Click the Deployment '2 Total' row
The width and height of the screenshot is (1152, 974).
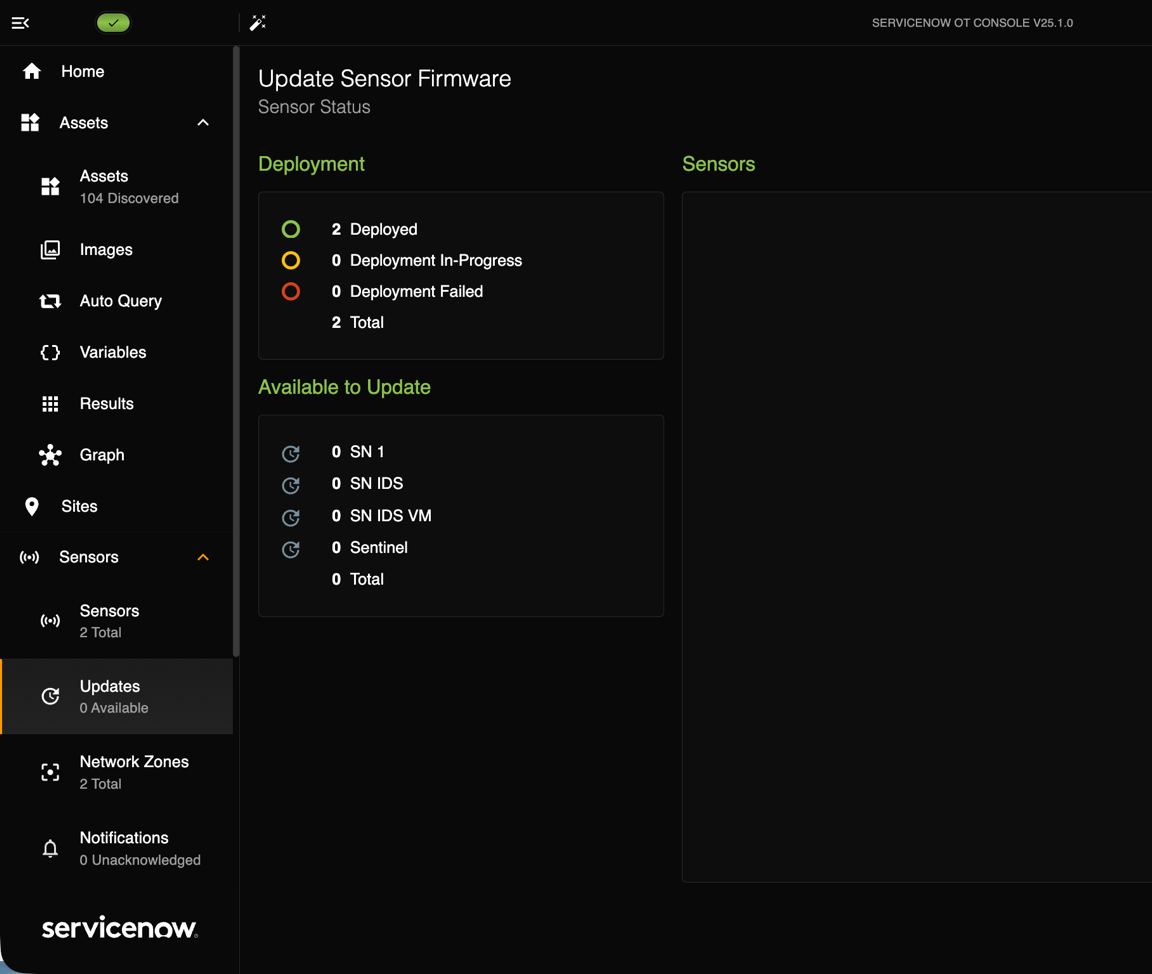[358, 322]
